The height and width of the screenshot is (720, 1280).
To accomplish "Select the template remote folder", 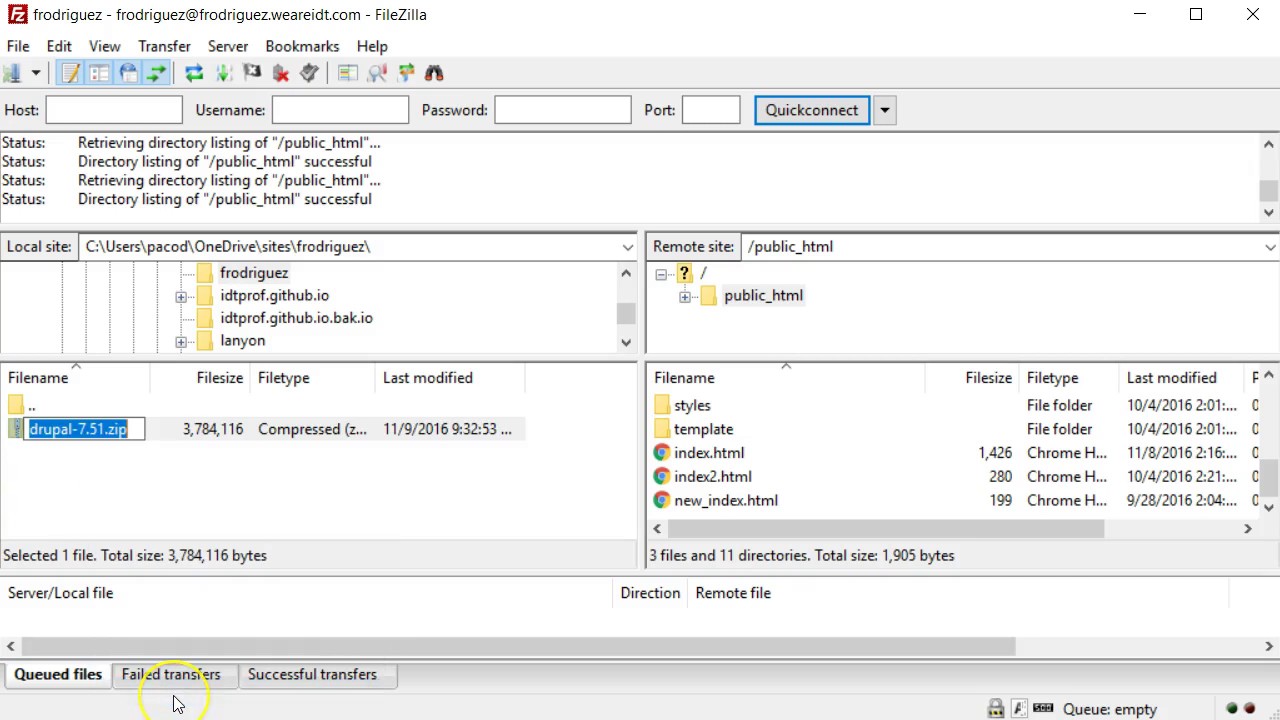I will [703, 429].
